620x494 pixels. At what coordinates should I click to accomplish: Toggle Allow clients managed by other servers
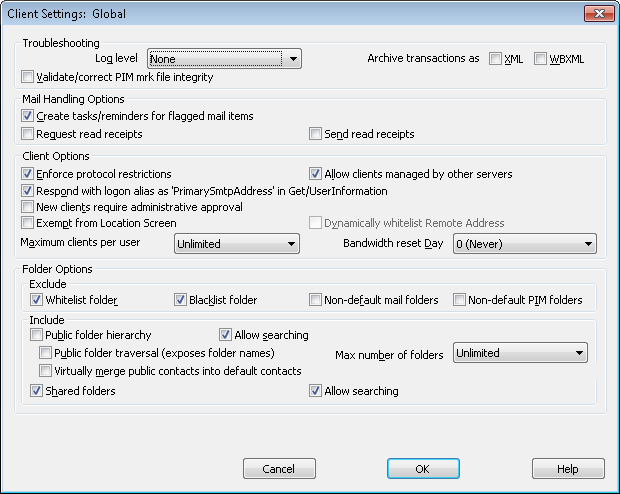point(316,174)
